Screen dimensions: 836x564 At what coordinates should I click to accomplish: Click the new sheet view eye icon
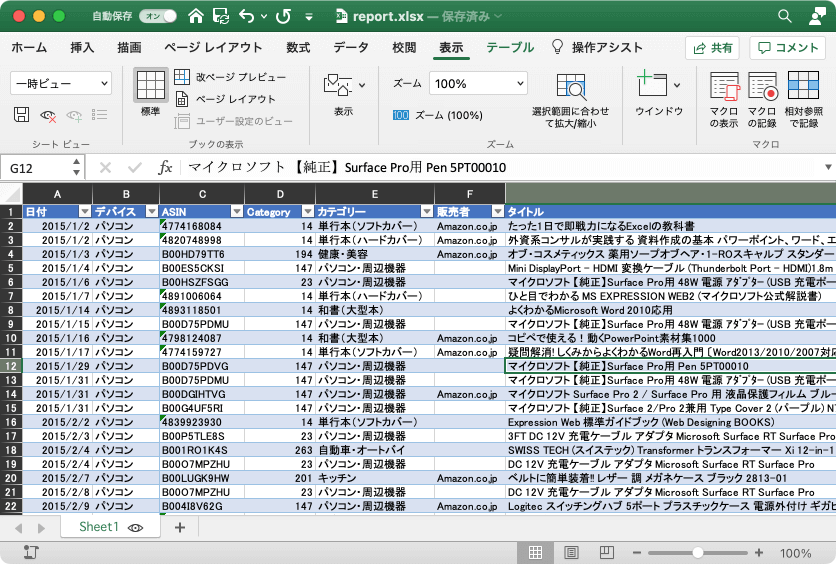click(74, 115)
